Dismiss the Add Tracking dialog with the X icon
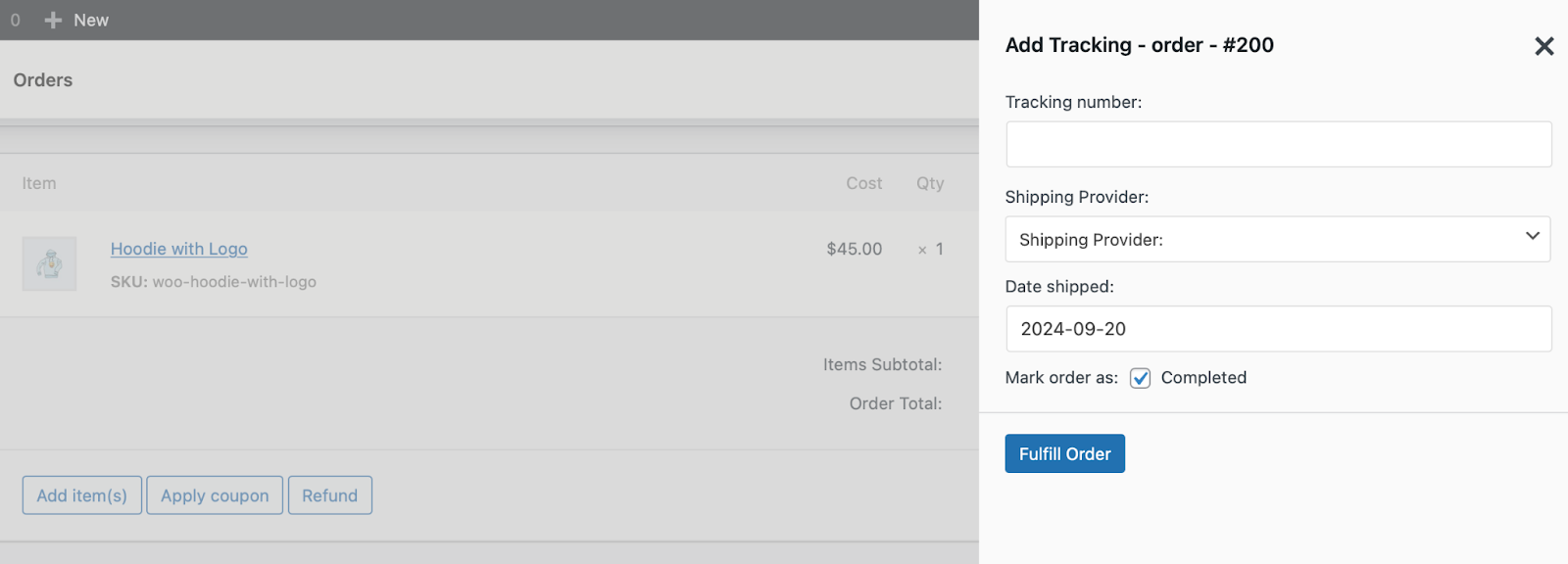The width and height of the screenshot is (1568, 564). [x=1544, y=45]
